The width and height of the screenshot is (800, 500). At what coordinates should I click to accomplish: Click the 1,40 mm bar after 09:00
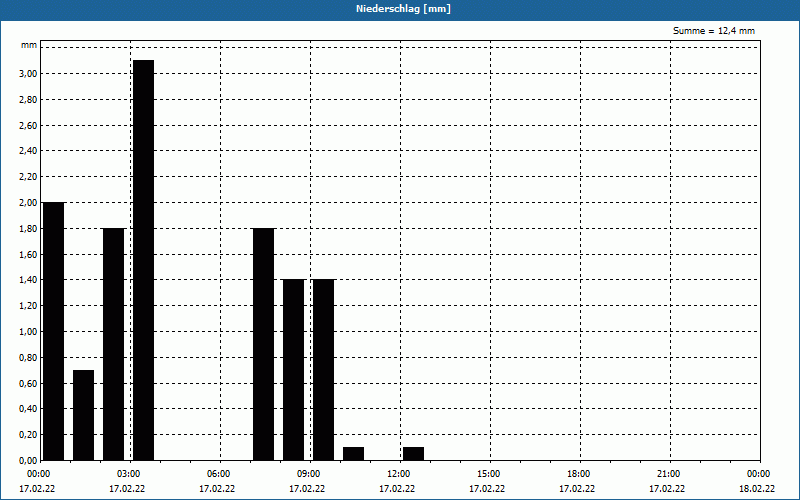click(323, 370)
